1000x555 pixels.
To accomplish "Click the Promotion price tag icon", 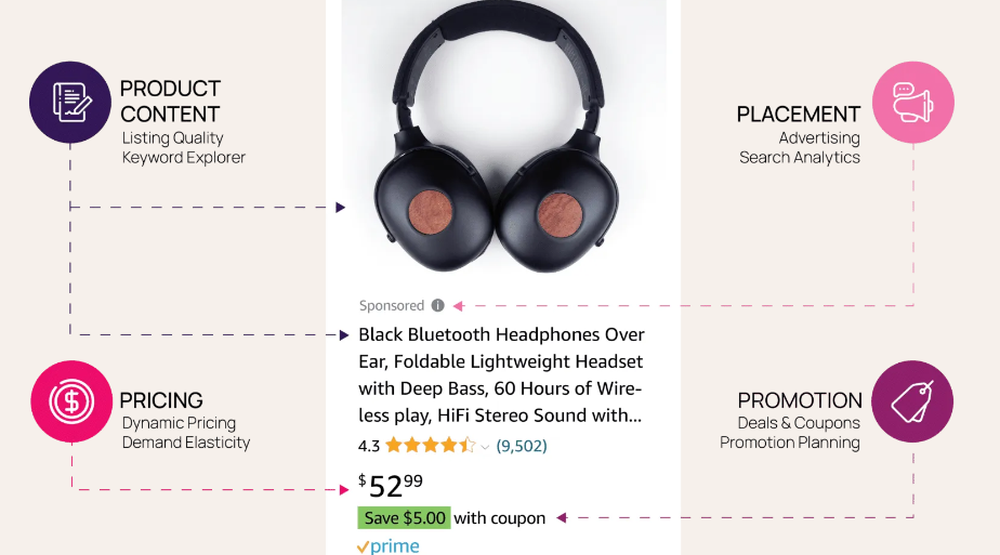I will pyautogui.click(x=912, y=401).
